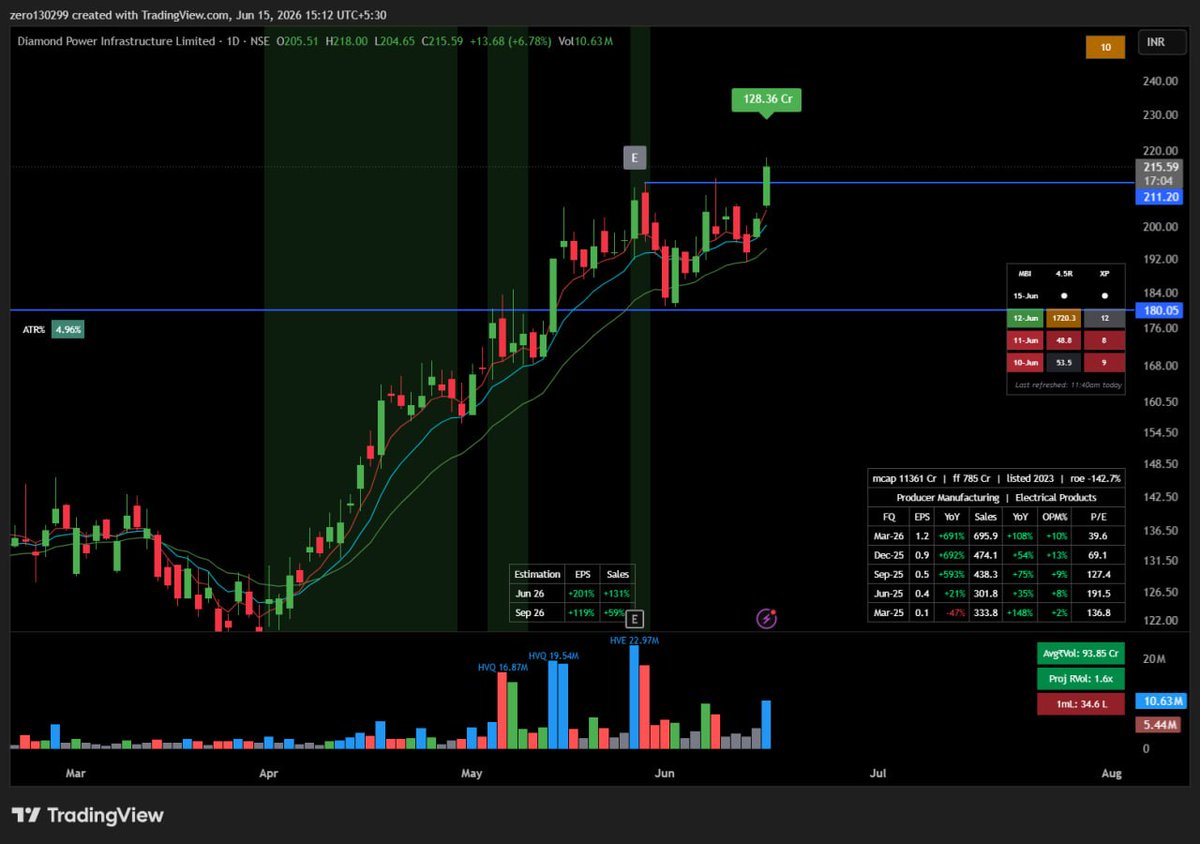The image size is (1200, 844).
Task: Click the 127.4 P/E cell
Action: click(x=1097, y=574)
